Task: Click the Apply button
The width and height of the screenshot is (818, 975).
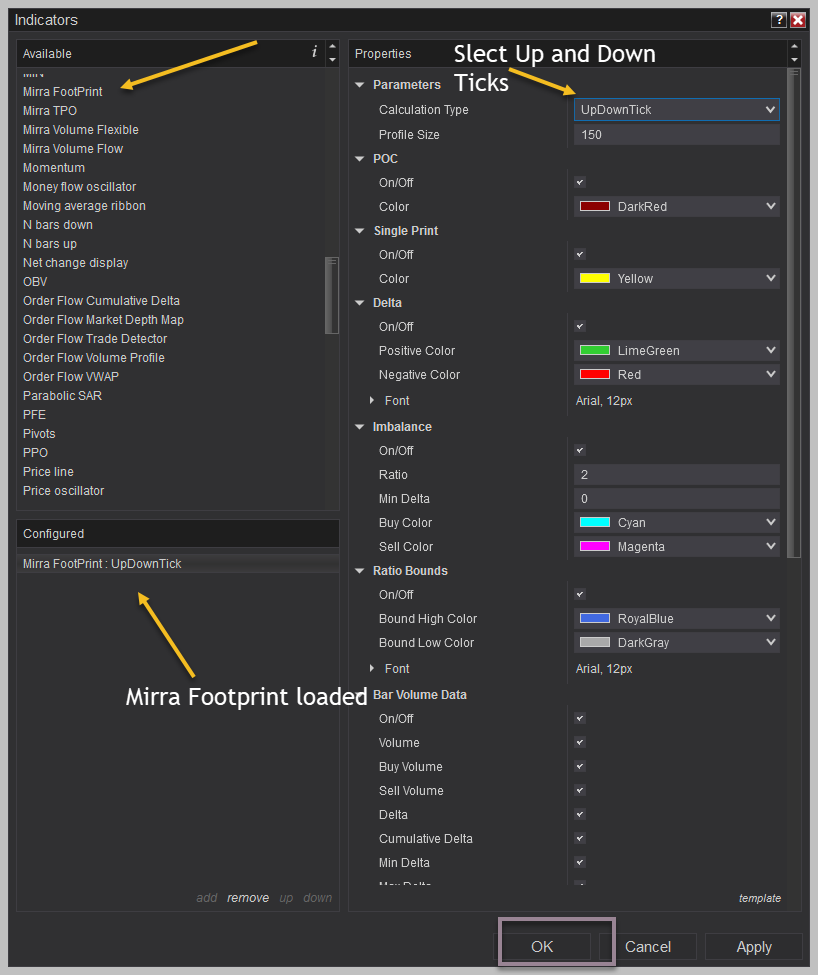Action: [x=754, y=946]
